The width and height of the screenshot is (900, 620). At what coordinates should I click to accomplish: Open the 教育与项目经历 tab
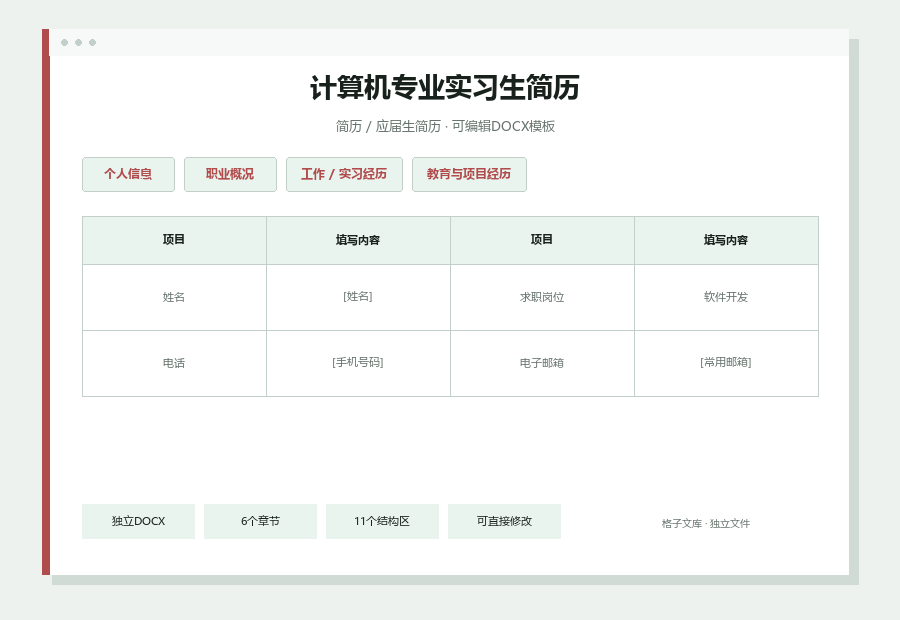[469, 174]
